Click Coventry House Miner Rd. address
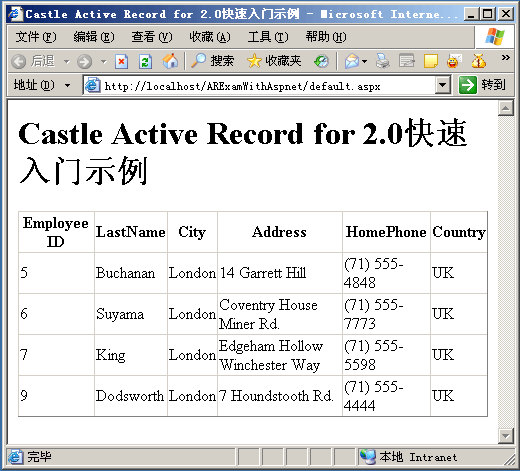This screenshot has width=520, height=471. tap(268, 314)
